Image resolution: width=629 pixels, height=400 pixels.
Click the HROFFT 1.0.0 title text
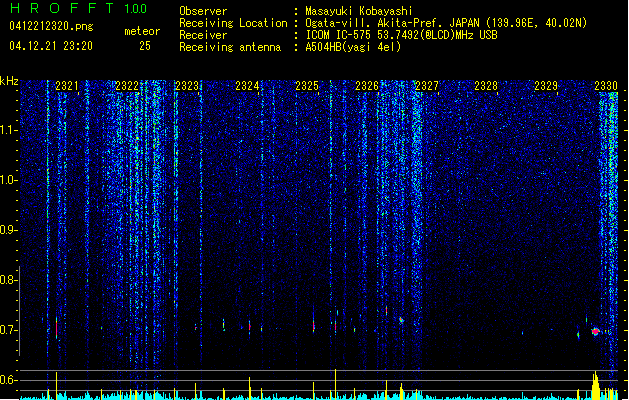79,8
